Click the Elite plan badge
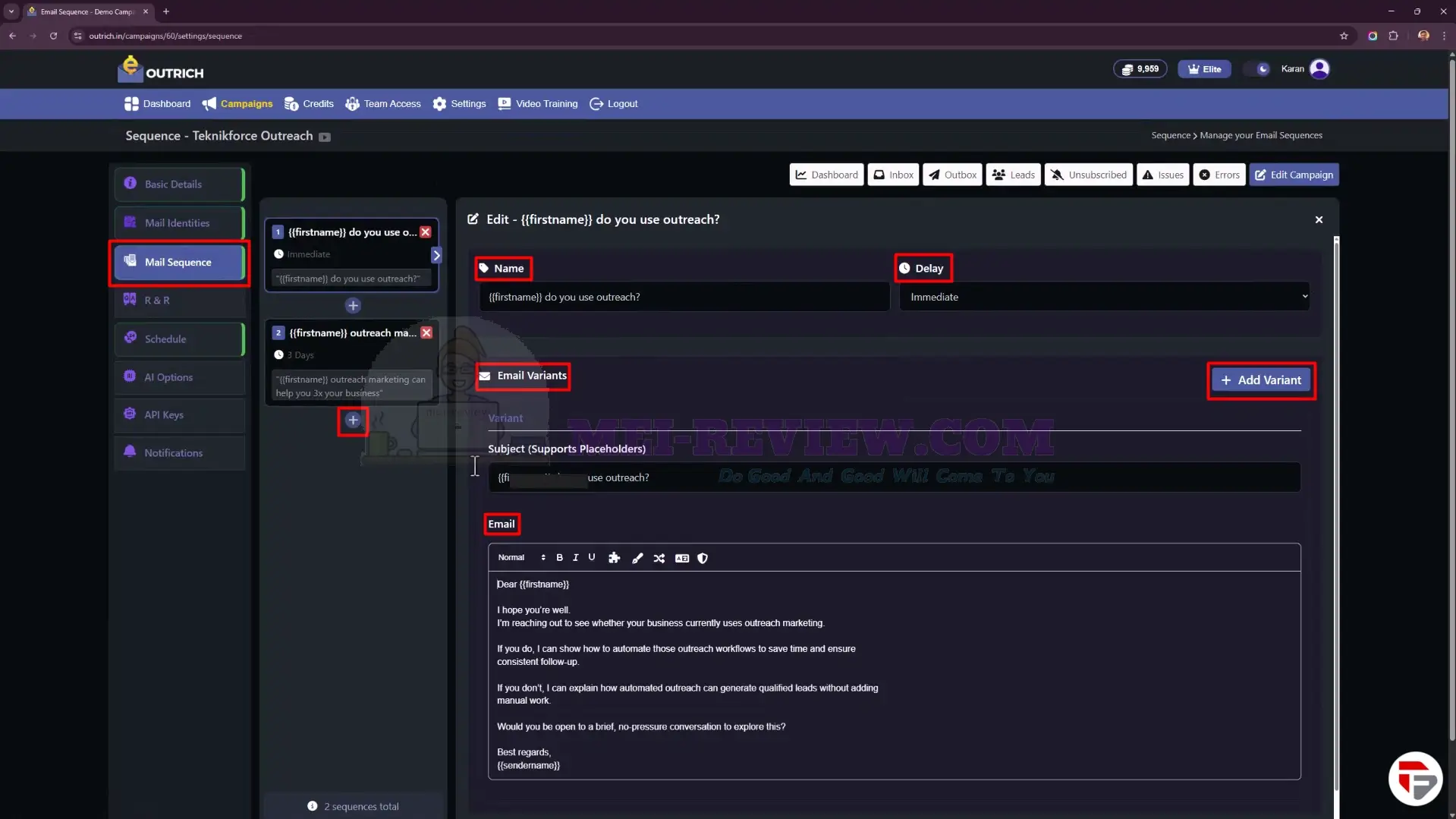This screenshot has width=1456, height=819. click(1204, 69)
